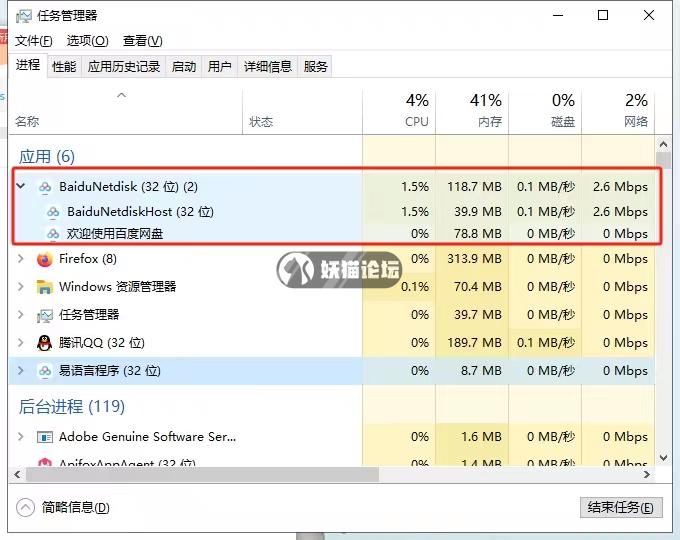Select the 欢迎使用百度网盘 process name

115,234
